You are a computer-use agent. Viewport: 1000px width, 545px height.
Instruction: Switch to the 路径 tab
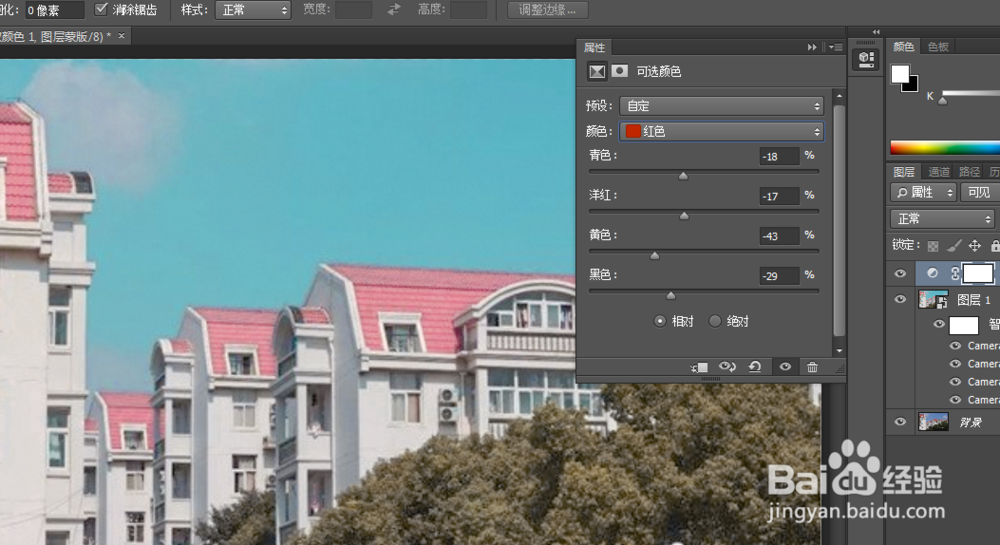click(x=969, y=171)
